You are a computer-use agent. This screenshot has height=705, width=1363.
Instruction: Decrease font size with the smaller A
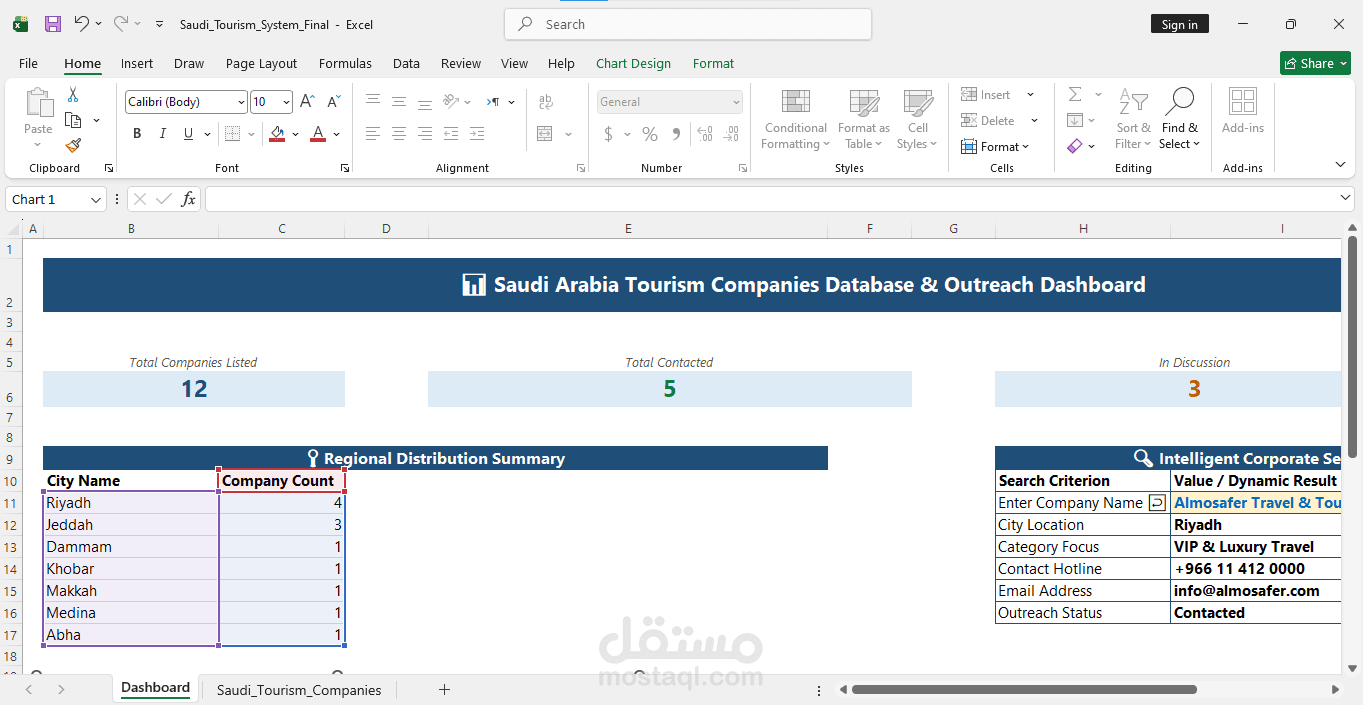click(332, 102)
